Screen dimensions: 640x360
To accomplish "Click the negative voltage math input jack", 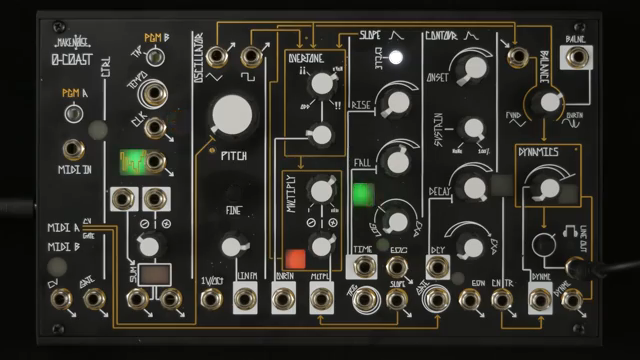I will click(123, 199).
